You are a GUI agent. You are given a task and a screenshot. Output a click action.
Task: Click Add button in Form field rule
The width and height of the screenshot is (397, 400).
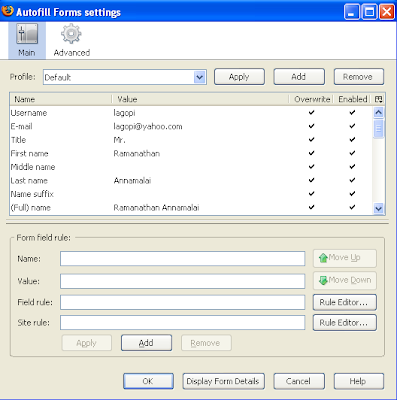[x=146, y=343]
